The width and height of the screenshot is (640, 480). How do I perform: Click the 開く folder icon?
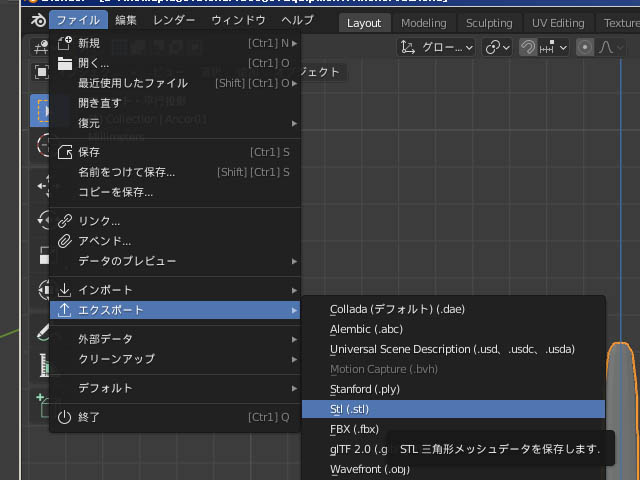point(64,63)
